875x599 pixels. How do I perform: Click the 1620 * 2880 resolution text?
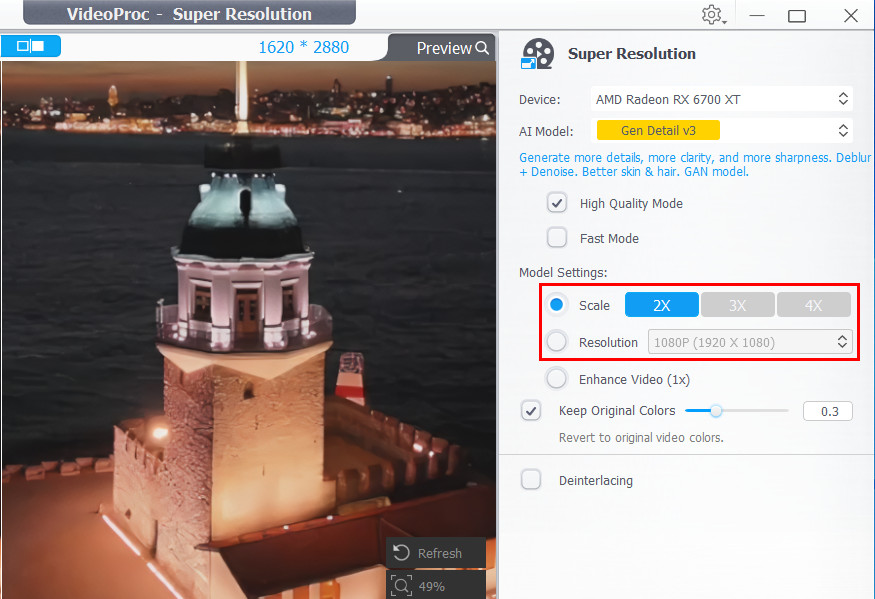(x=304, y=47)
